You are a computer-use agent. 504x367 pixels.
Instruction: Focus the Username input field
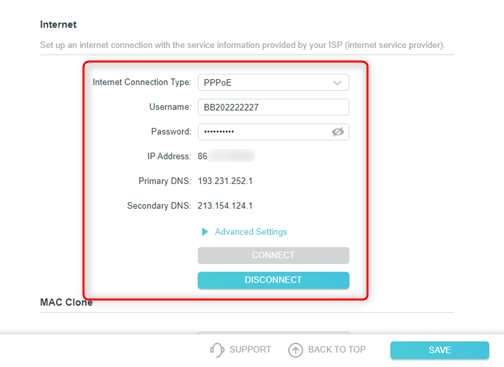tap(273, 107)
